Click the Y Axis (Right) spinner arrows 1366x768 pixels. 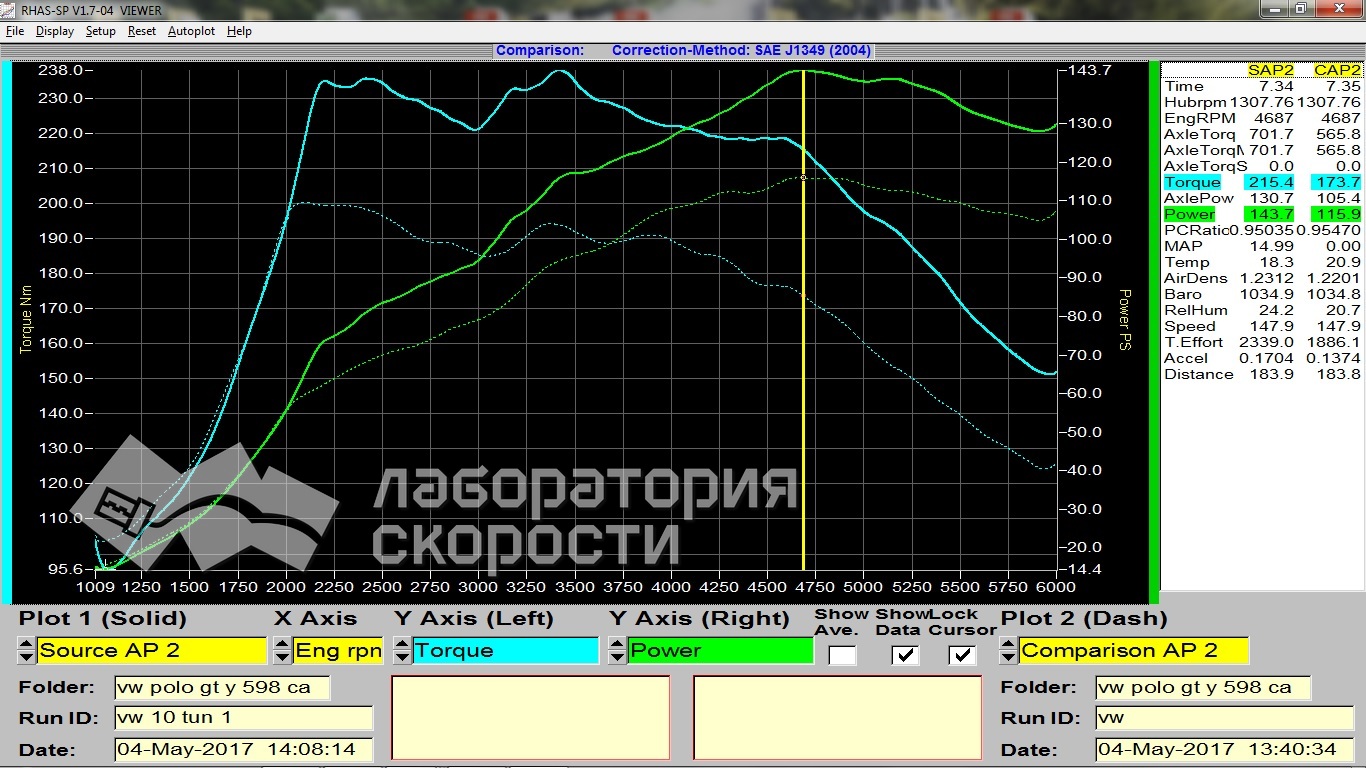click(618, 651)
